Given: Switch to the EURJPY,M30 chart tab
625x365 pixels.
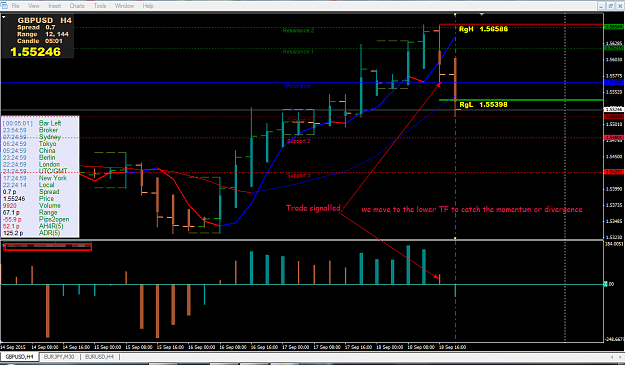Looking at the screenshot, I should tap(59, 357).
